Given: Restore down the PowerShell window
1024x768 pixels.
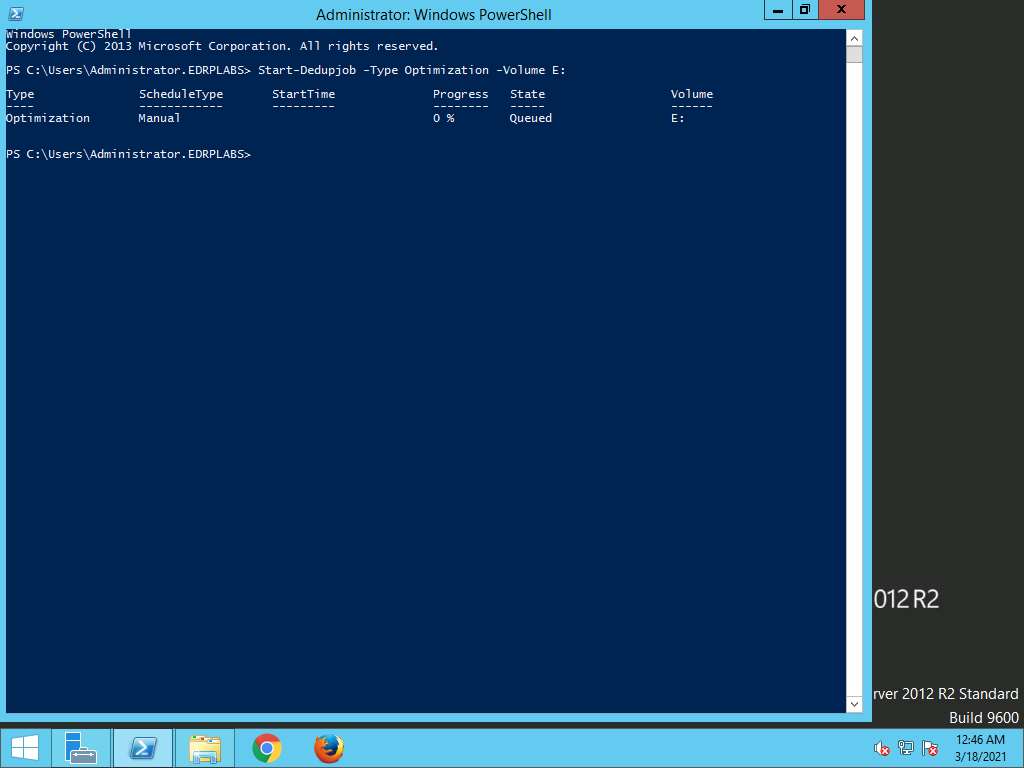Looking at the screenshot, I should [x=805, y=10].
